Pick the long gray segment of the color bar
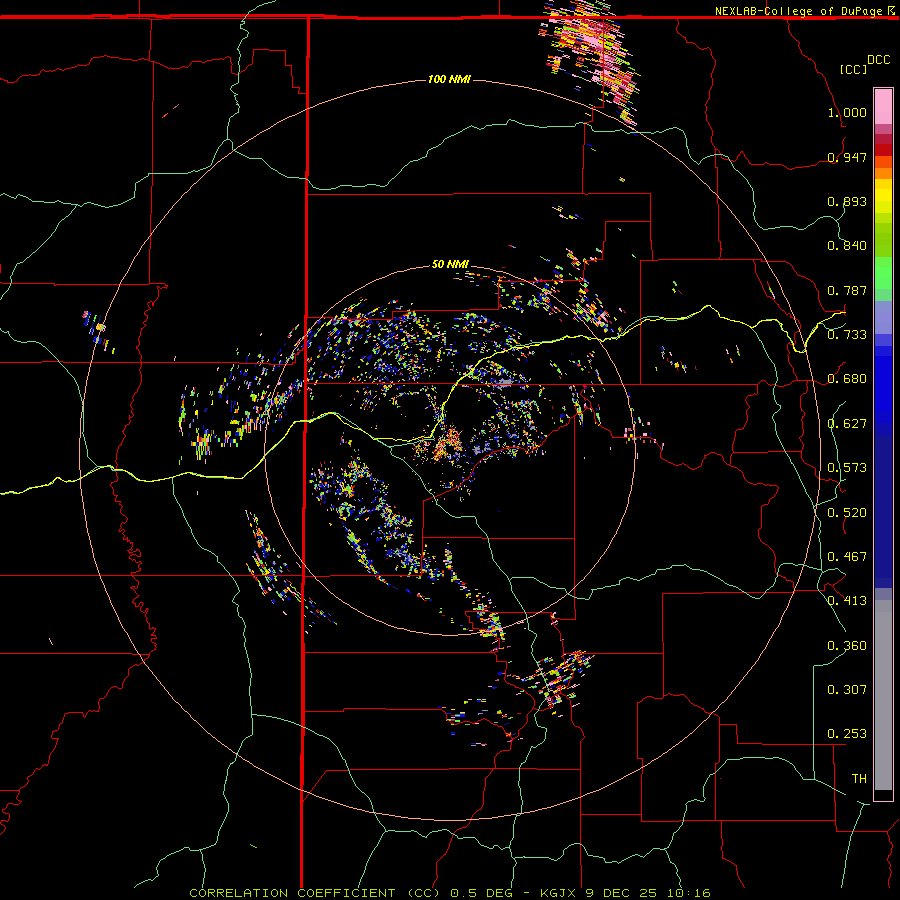Screen dimensions: 900x900 tap(883, 695)
